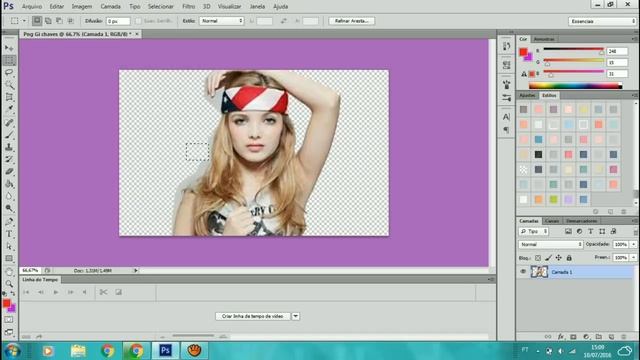Select the Blur tool
Viewport: 640px width, 360px height.
point(9,196)
